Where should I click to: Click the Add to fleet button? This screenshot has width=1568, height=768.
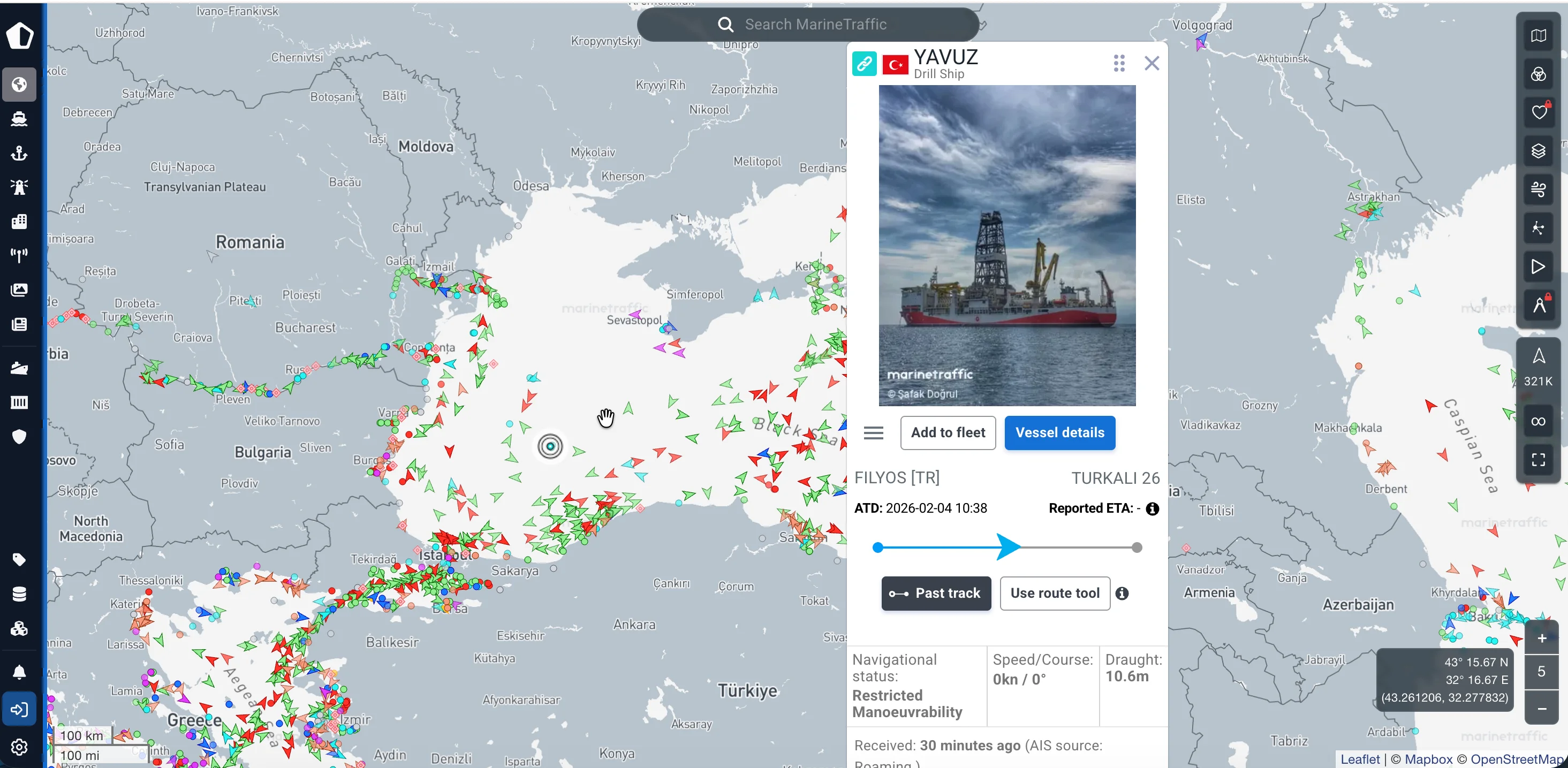tap(948, 432)
